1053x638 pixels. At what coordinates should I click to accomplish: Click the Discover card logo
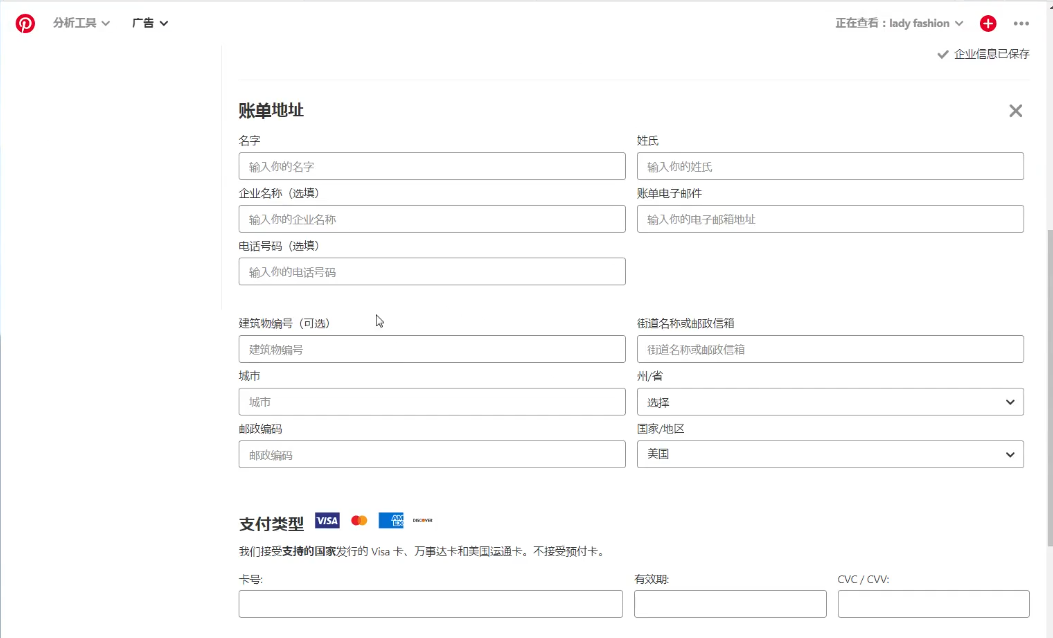tap(422, 520)
